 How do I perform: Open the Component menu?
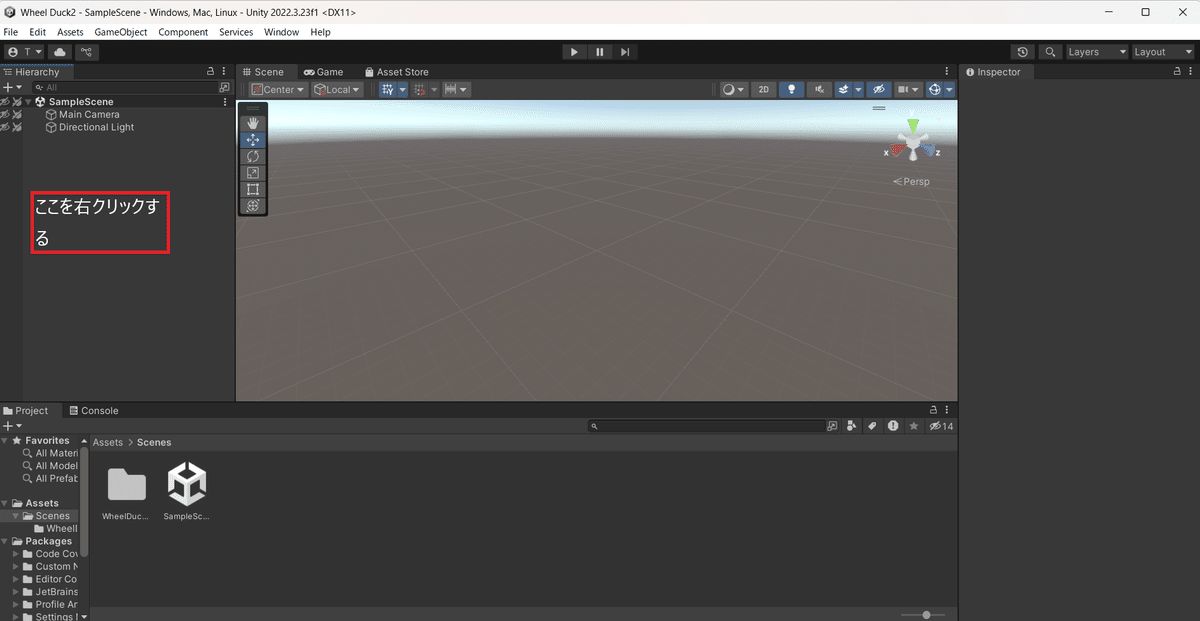click(183, 32)
